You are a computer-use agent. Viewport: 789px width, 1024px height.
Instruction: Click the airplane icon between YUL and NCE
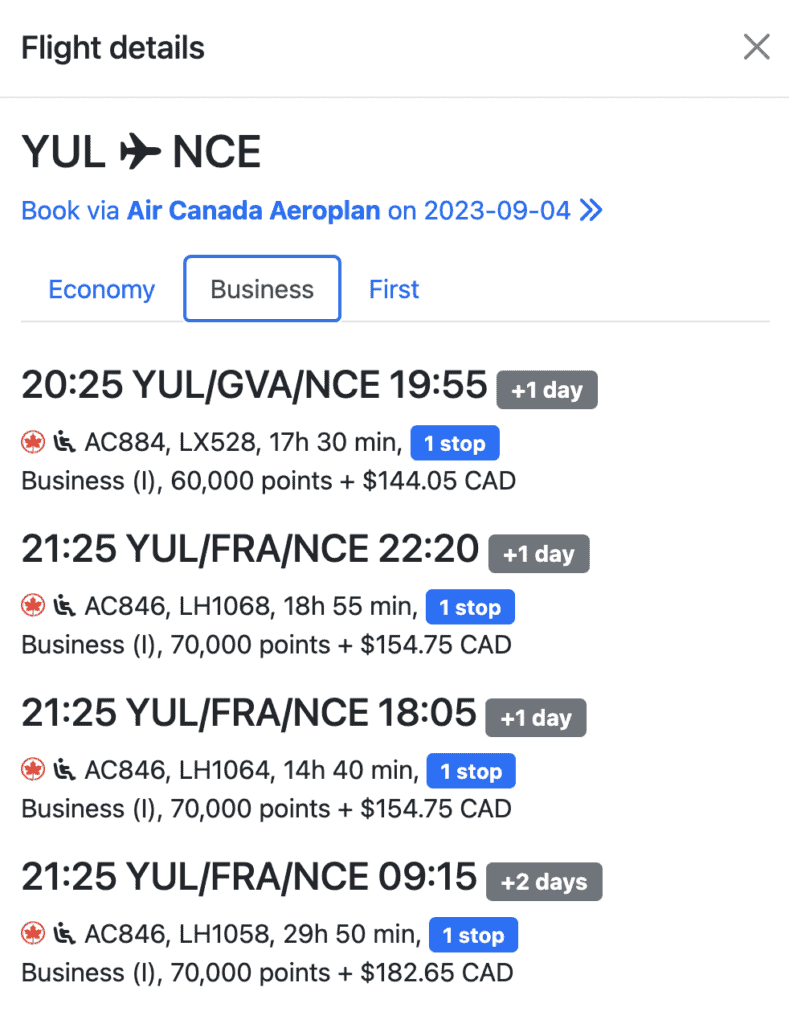pyautogui.click(x=139, y=153)
